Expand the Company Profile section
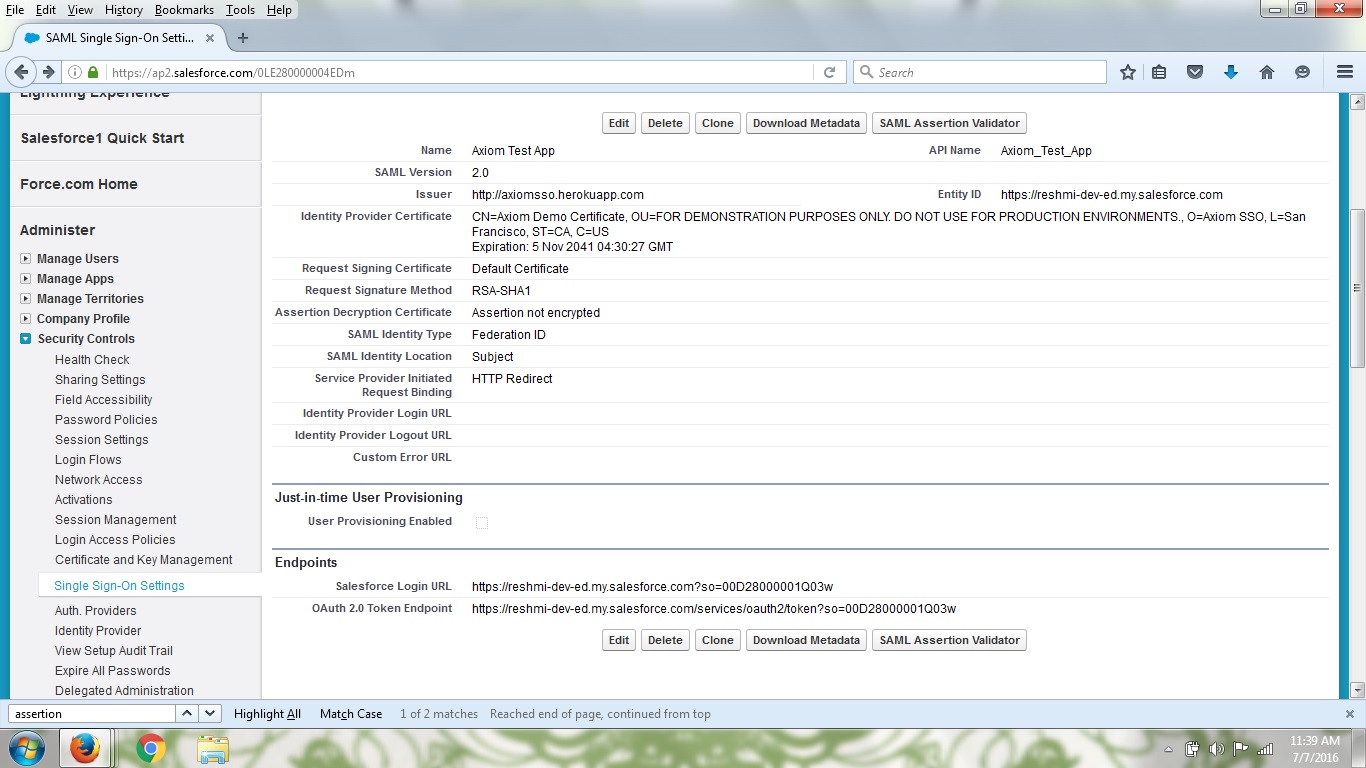 (x=26, y=319)
